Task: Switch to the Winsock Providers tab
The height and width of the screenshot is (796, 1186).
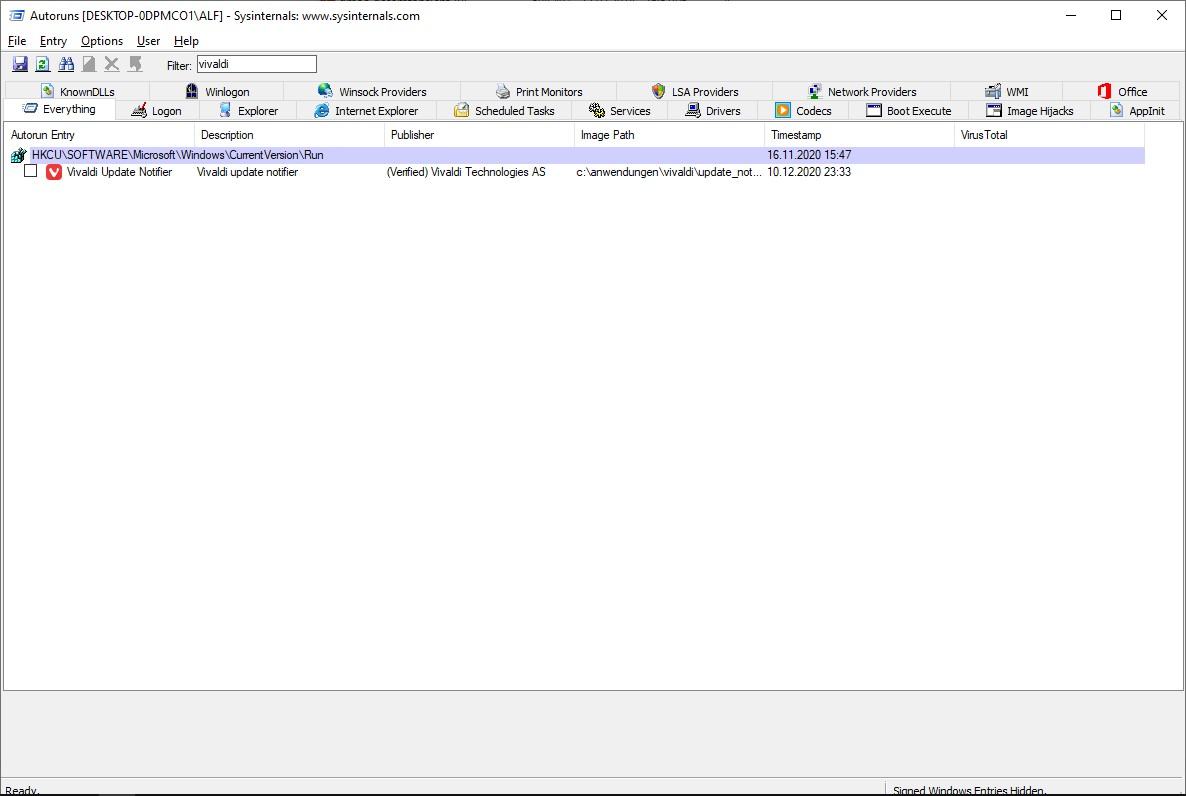Action: 372,92
